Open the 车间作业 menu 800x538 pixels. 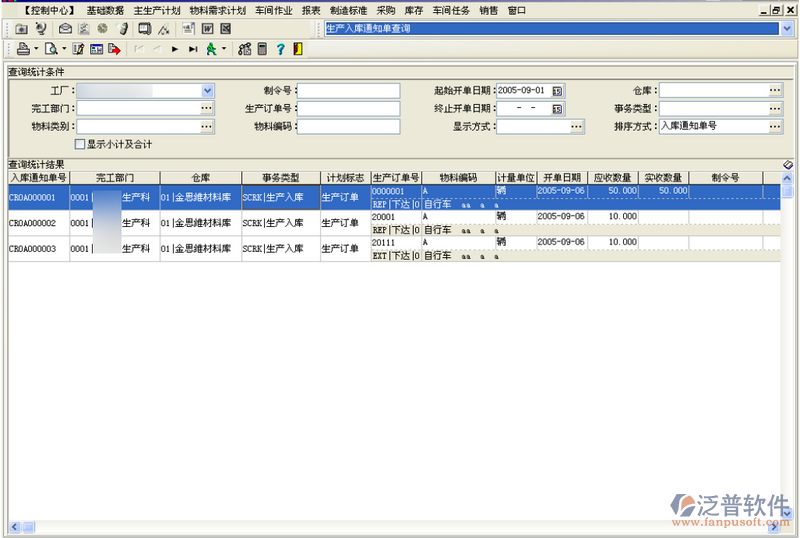(274, 9)
